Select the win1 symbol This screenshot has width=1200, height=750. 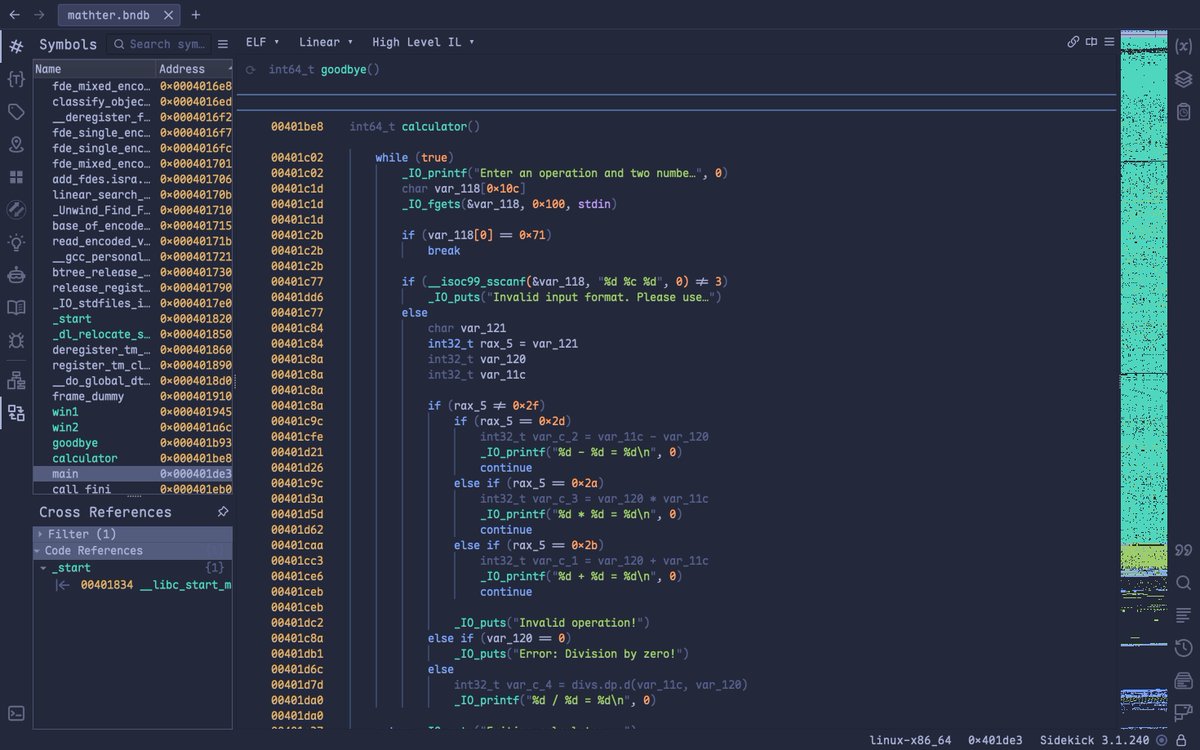pos(65,411)
